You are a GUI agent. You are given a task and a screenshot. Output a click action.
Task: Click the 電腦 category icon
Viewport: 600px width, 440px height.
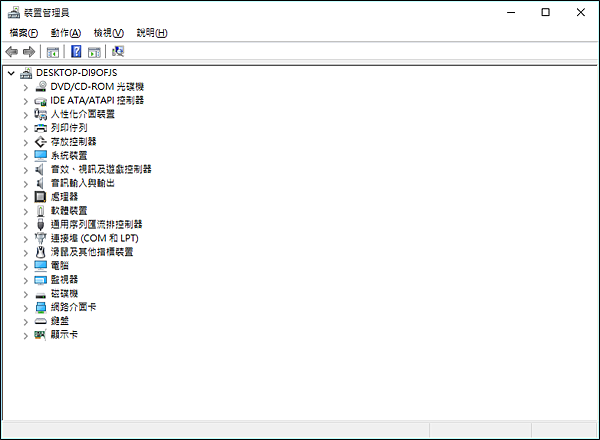41,266
